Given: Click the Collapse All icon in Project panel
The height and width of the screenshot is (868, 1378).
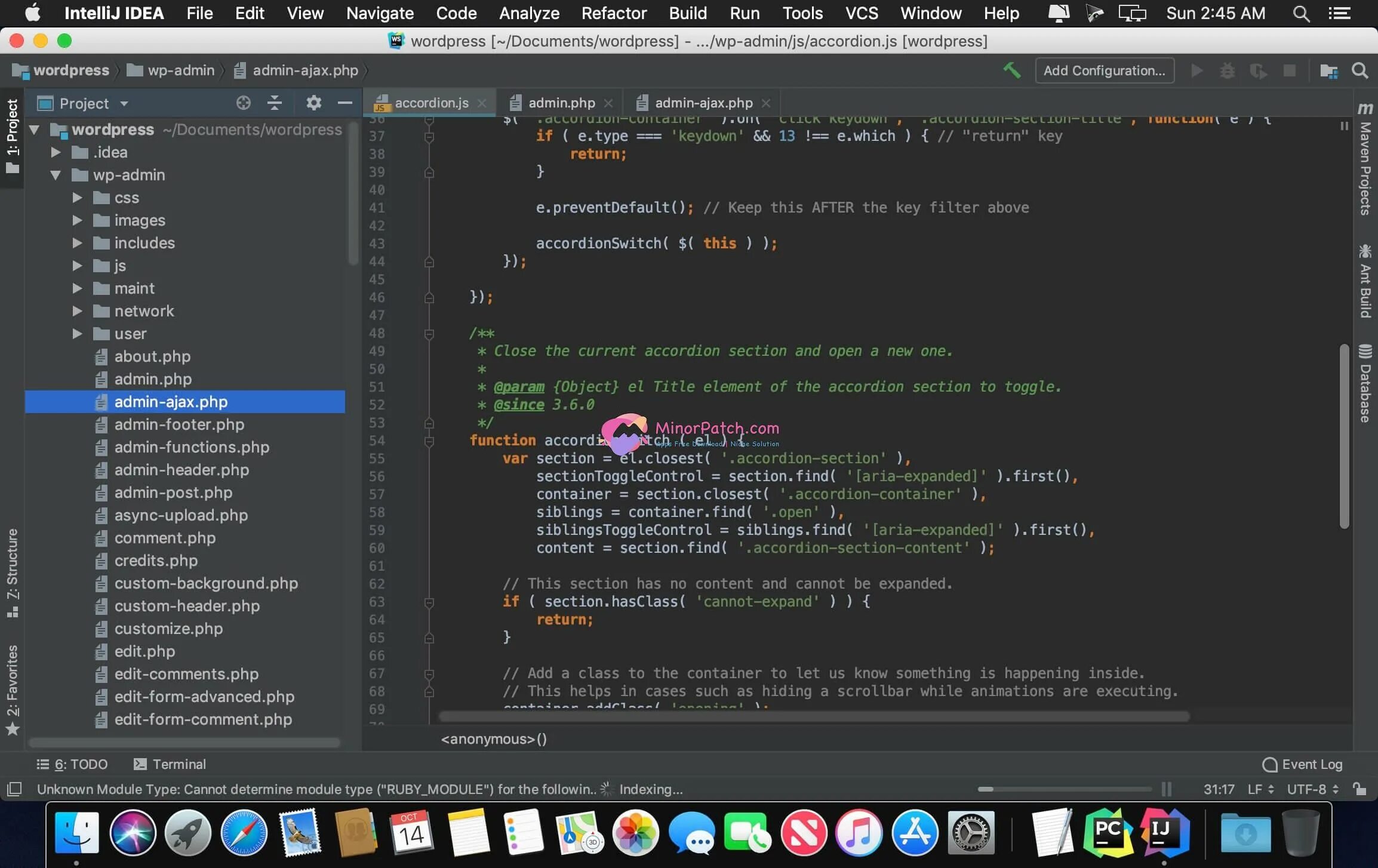Looking at the screenshot, I should (x=274, y=103).
